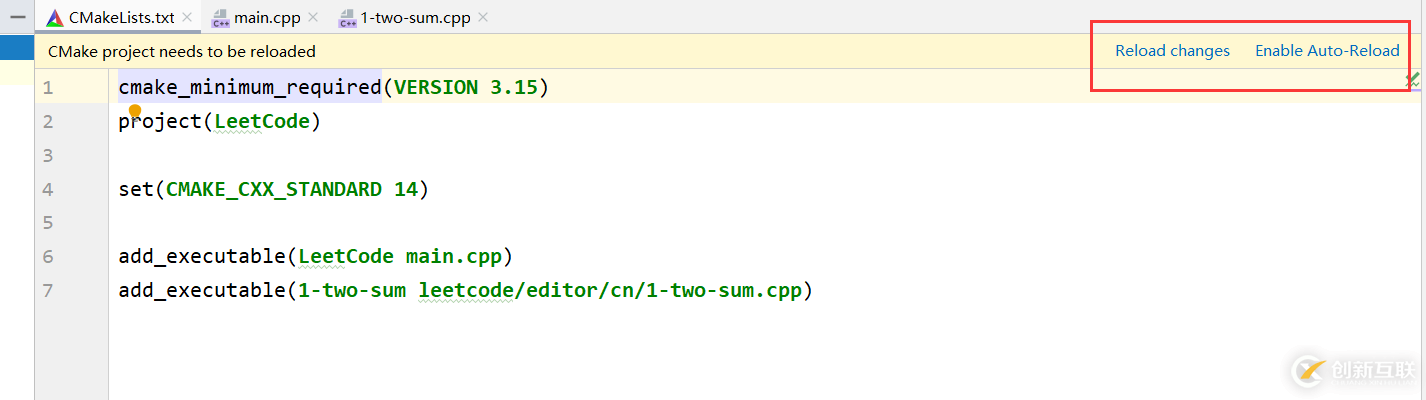Place cursor on cmake_minimum_required text

tap(250, 88)
